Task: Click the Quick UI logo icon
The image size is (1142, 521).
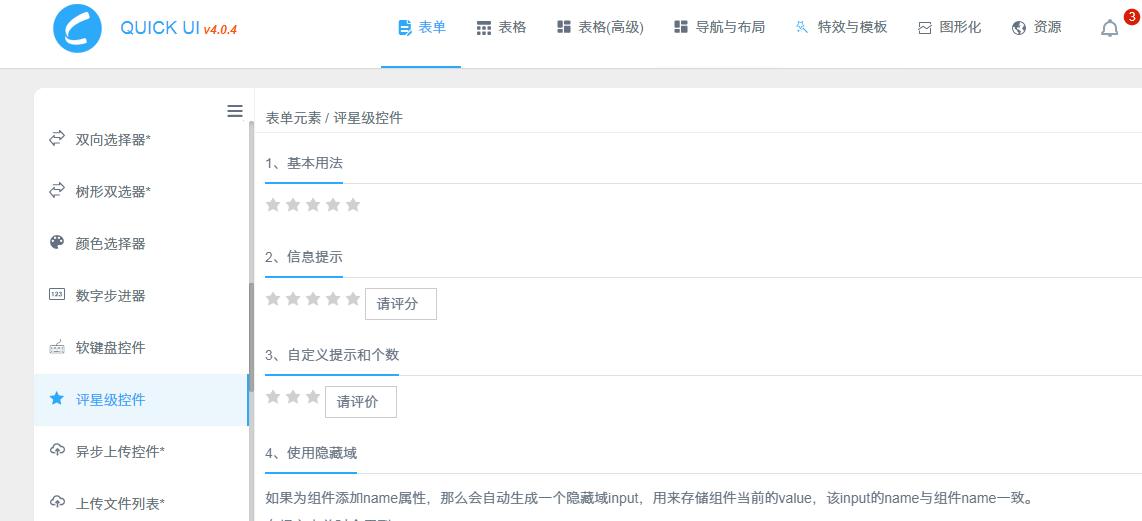Action: 78,28
